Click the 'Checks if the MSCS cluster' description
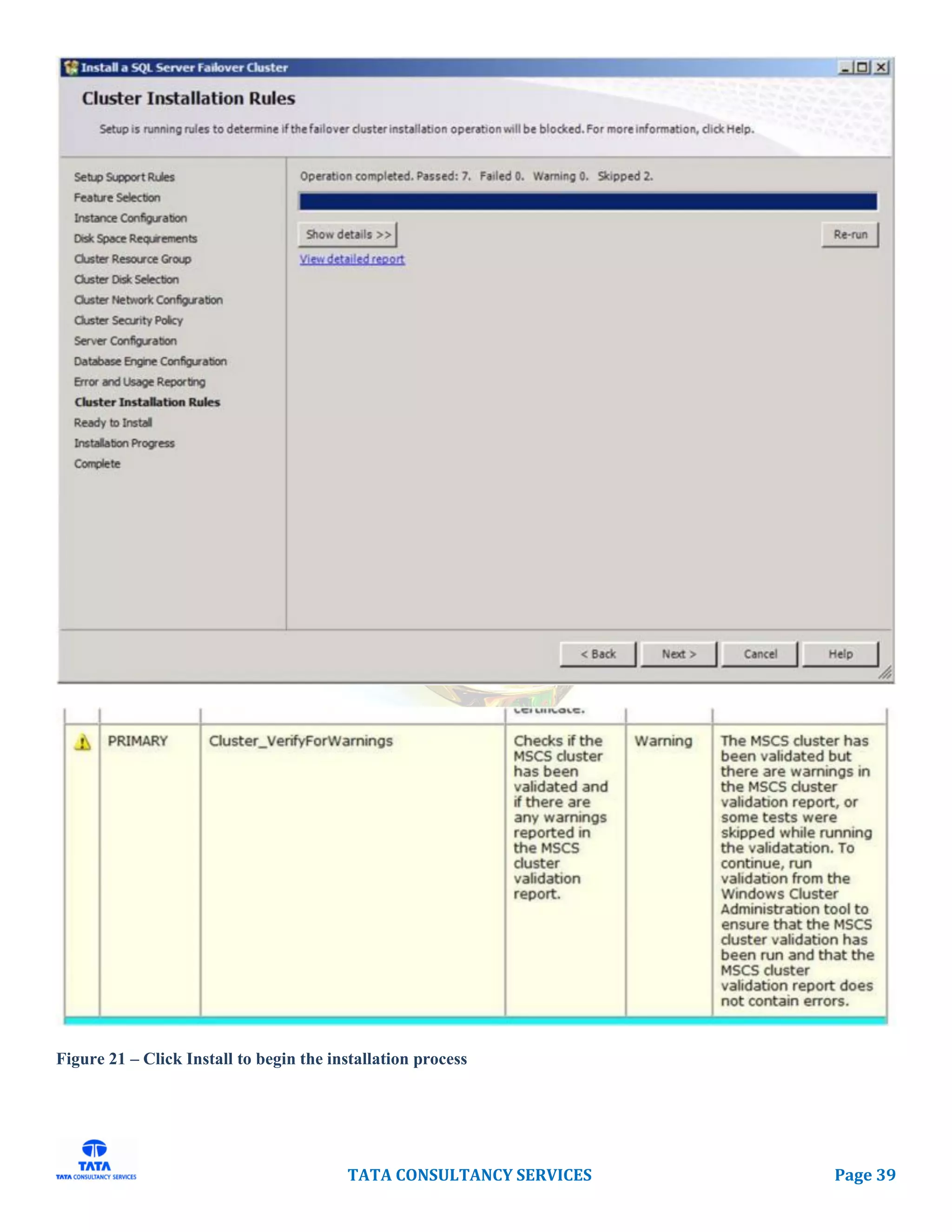 (561, 817)
